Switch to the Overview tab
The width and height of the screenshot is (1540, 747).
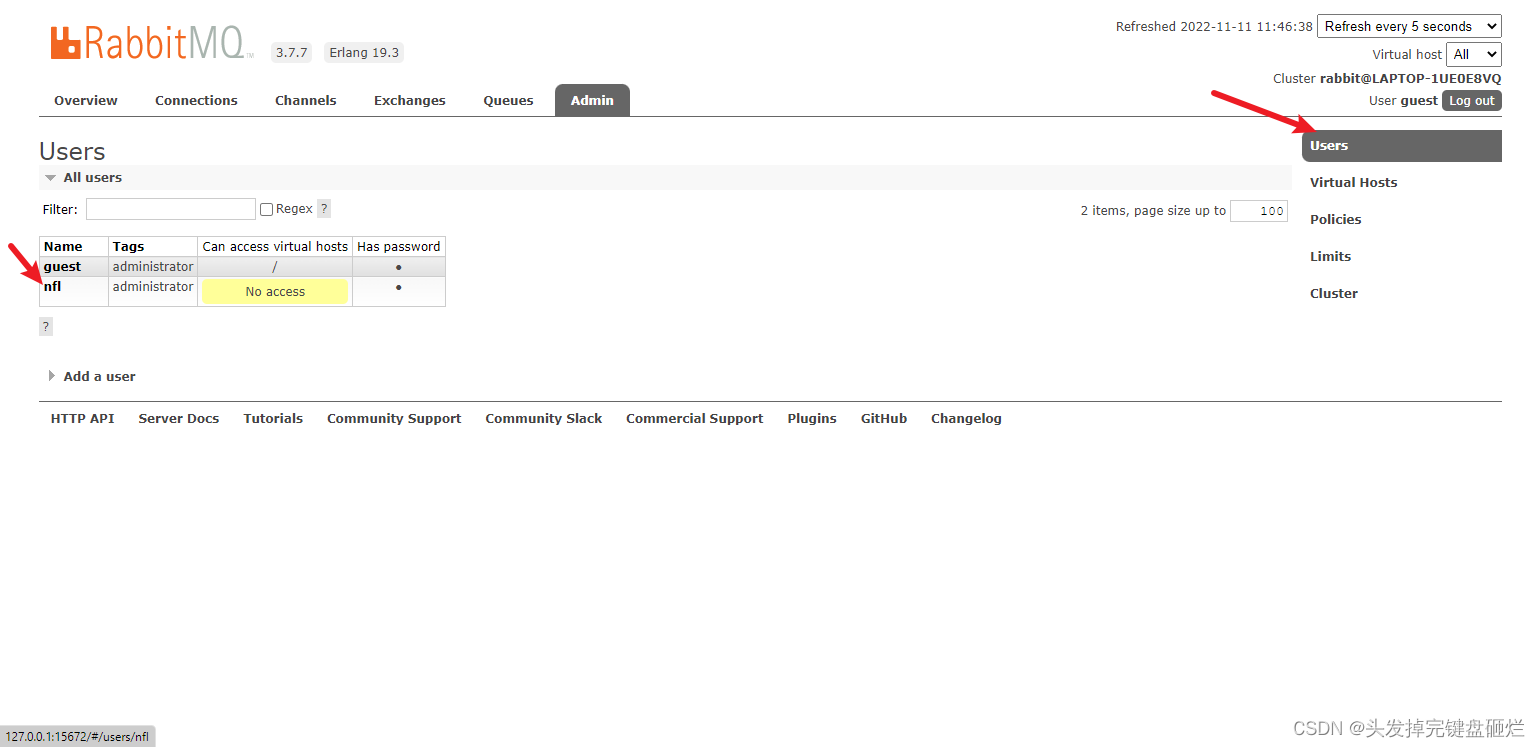click(86, 101)
